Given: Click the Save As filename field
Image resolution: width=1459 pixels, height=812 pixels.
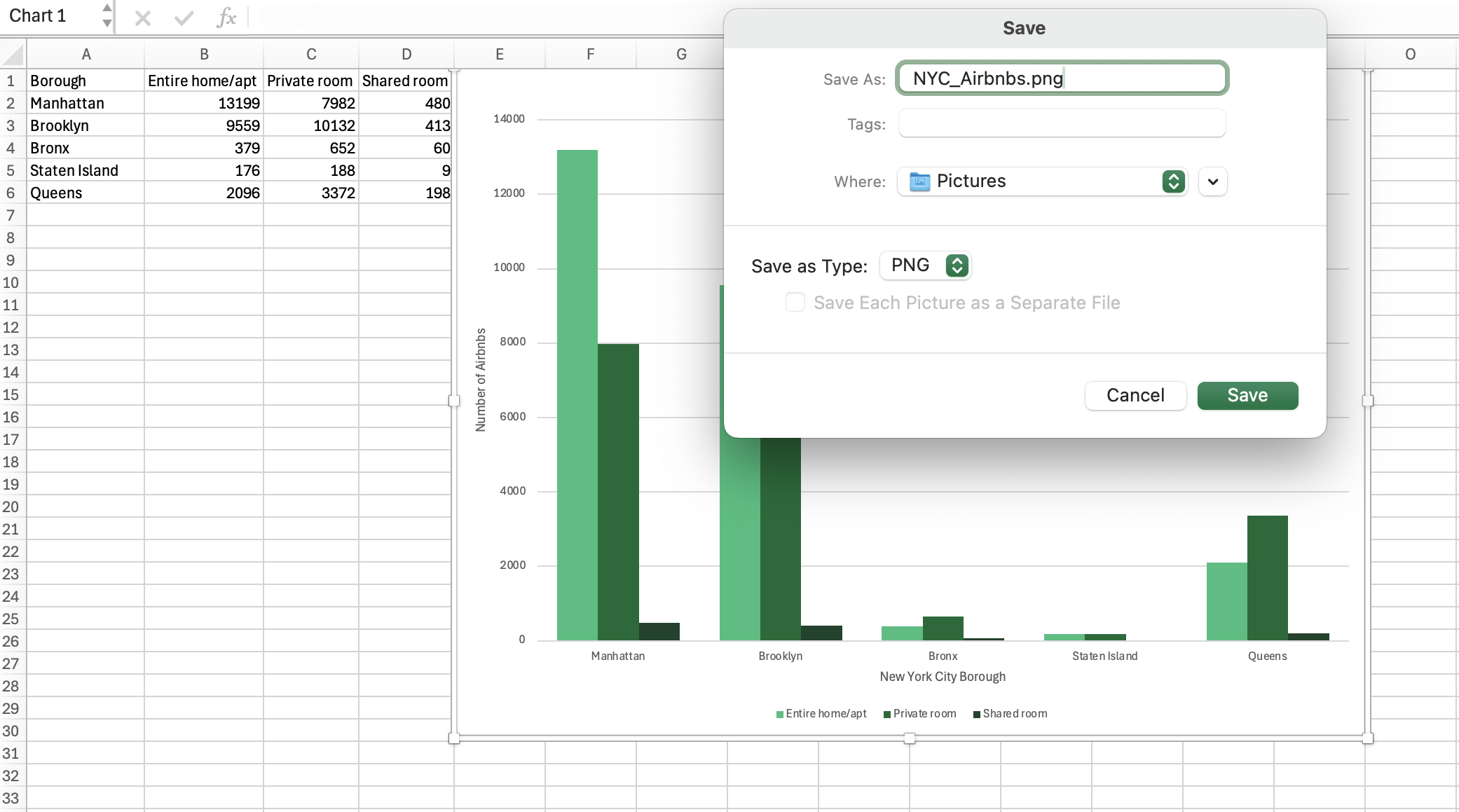Looking at the screenshot, I should (1061, 78).
